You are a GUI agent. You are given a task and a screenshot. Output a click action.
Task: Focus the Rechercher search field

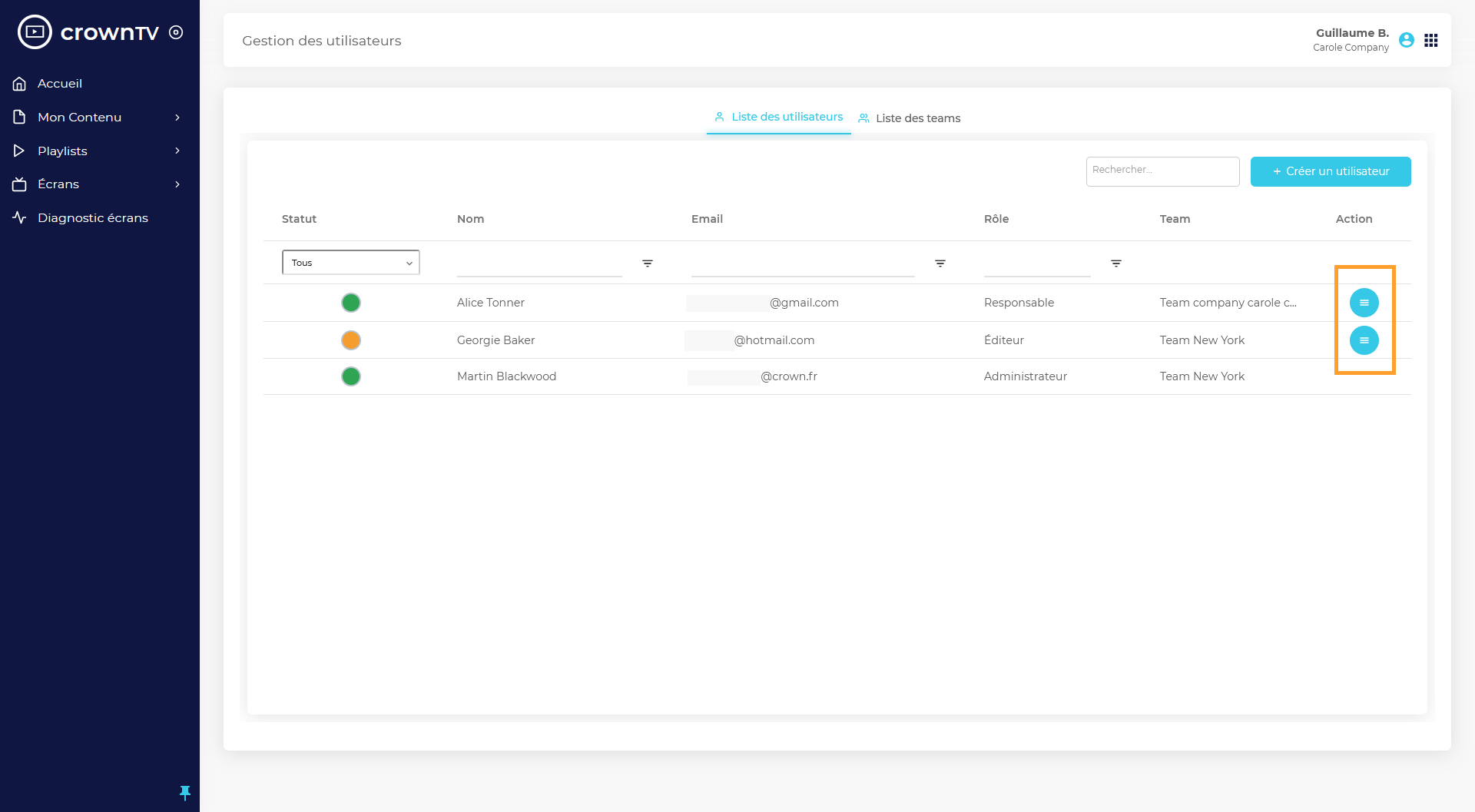tap(1162, 171)
